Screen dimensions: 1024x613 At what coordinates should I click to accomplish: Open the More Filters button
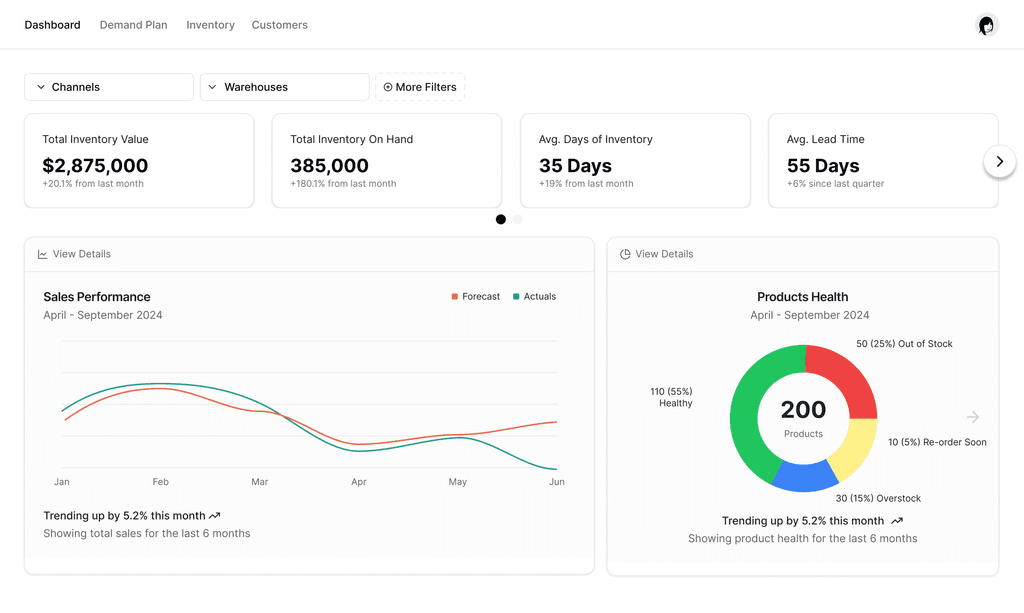pos(420,87)
